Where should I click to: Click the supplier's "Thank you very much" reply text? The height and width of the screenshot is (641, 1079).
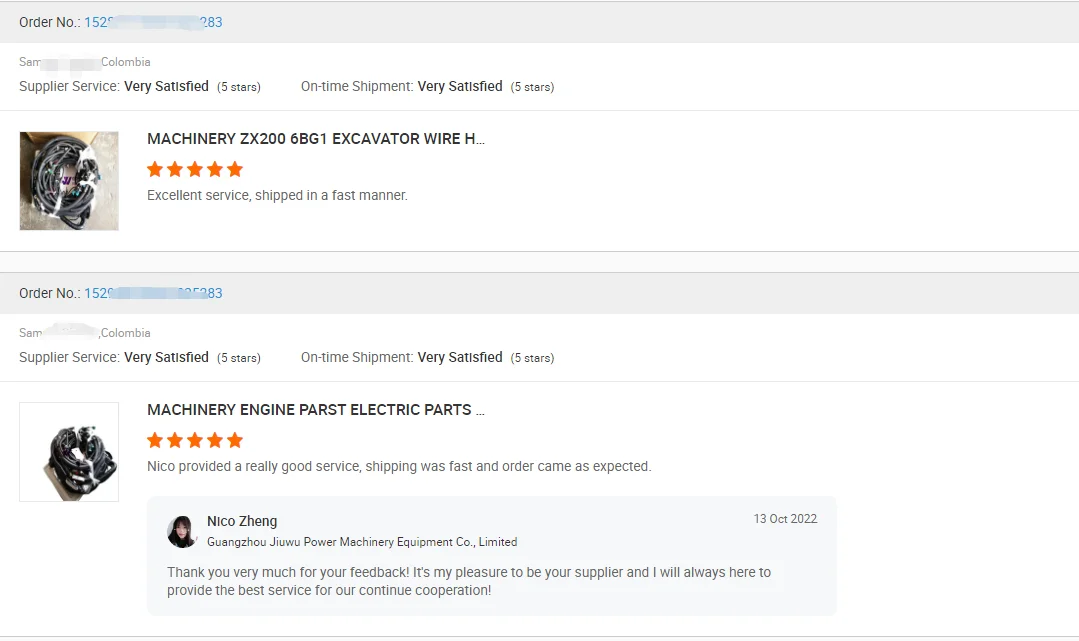tap(469, 581)
